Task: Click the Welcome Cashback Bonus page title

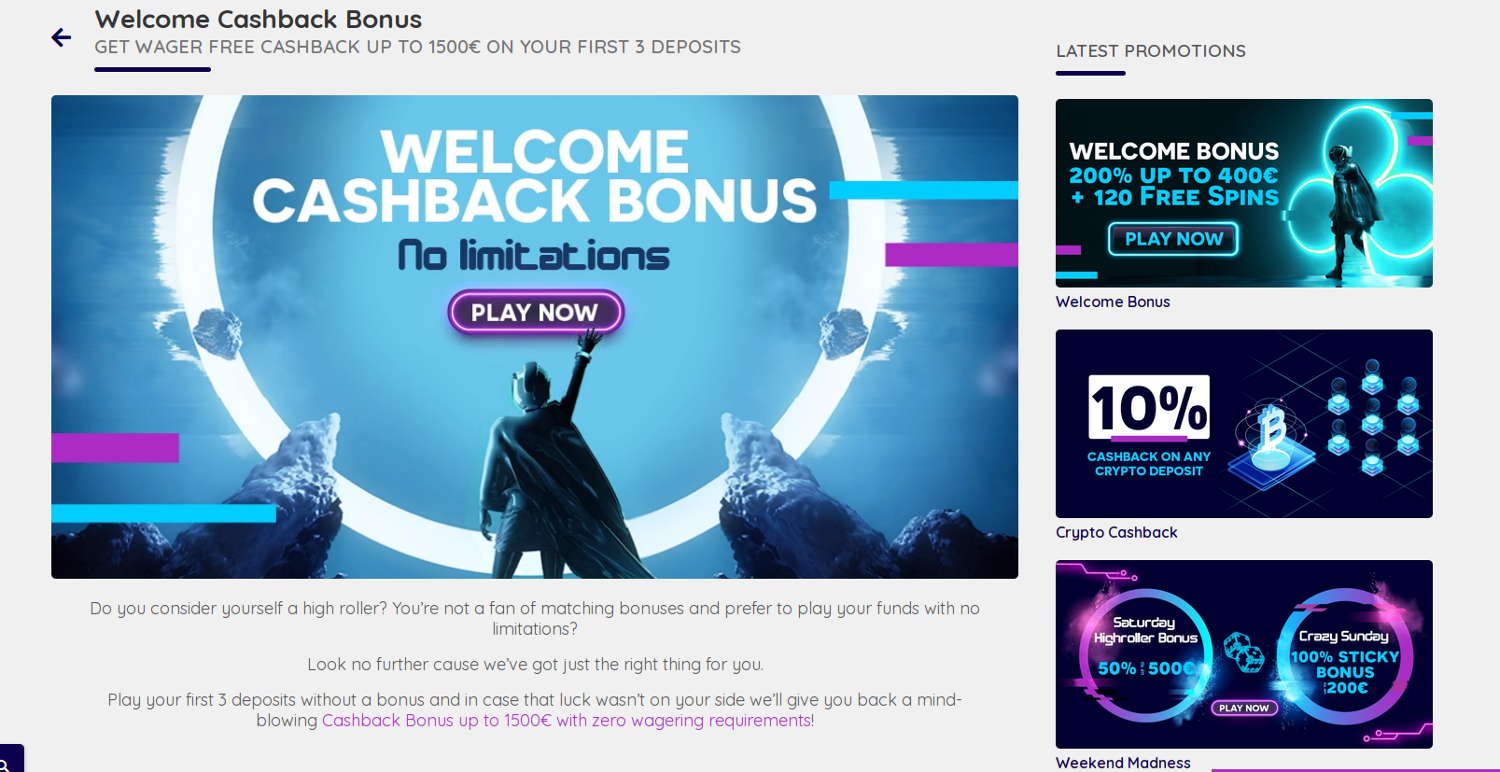Action: [258, 19]
